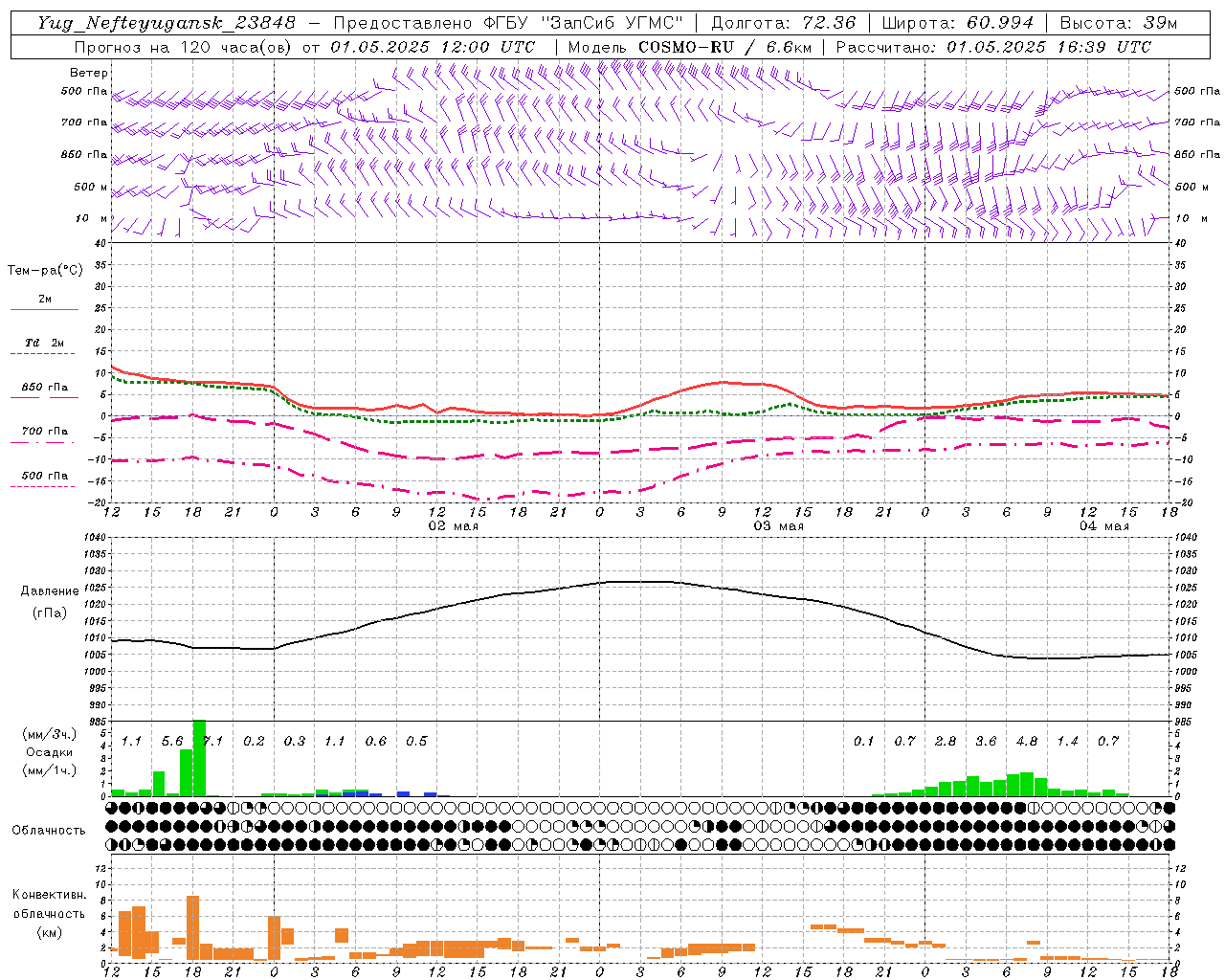Click the 02 мая date label
This screenshot has height=980, width=1225.
coord(454,526)
